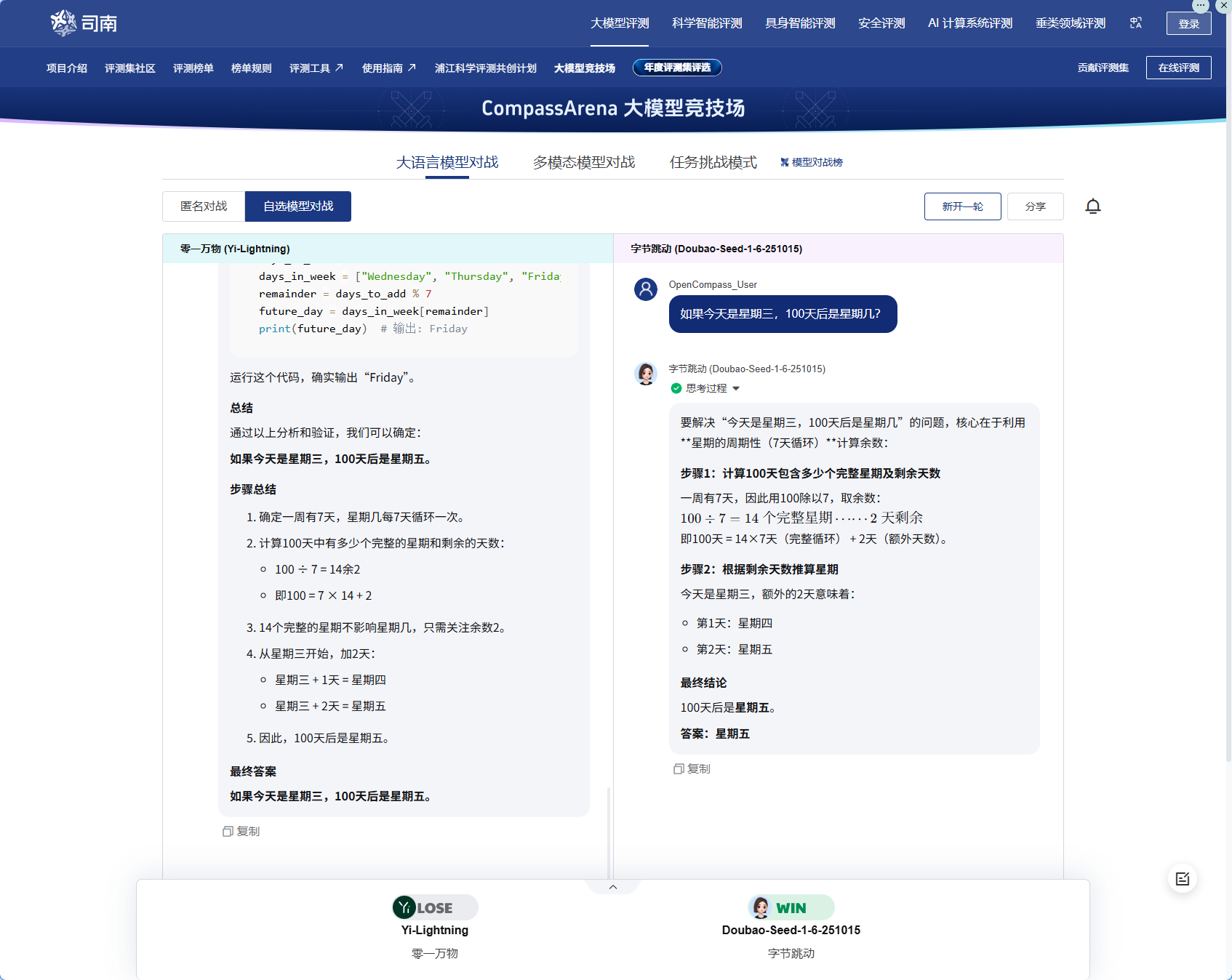Open the 使用指南 external link
The width and height of the screenshot is (1232, 980).
[x=389, y=68]
